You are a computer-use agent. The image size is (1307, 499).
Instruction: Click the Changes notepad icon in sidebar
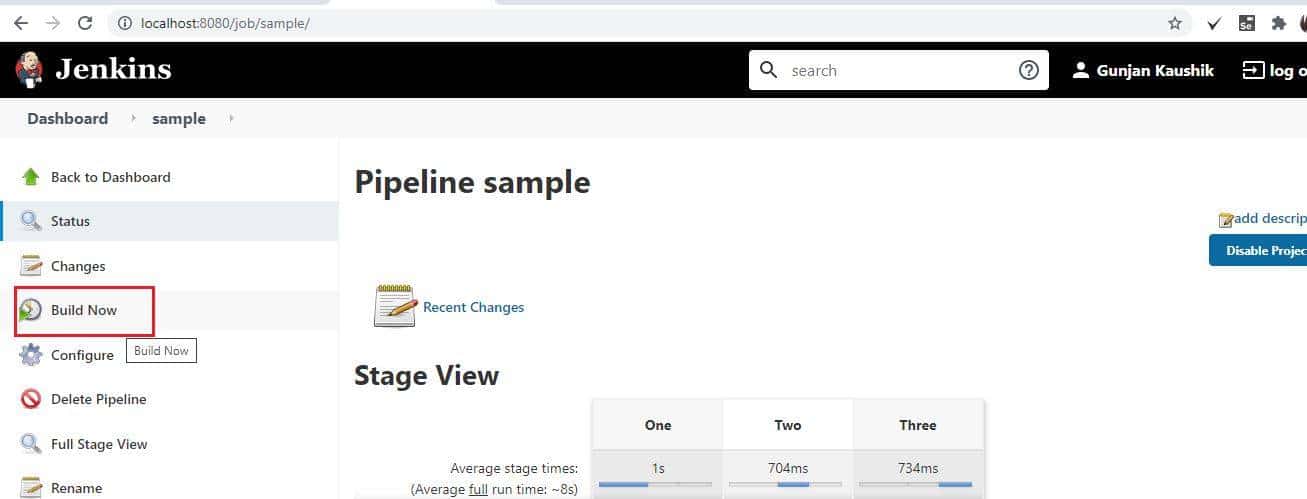tap(31, 266)
